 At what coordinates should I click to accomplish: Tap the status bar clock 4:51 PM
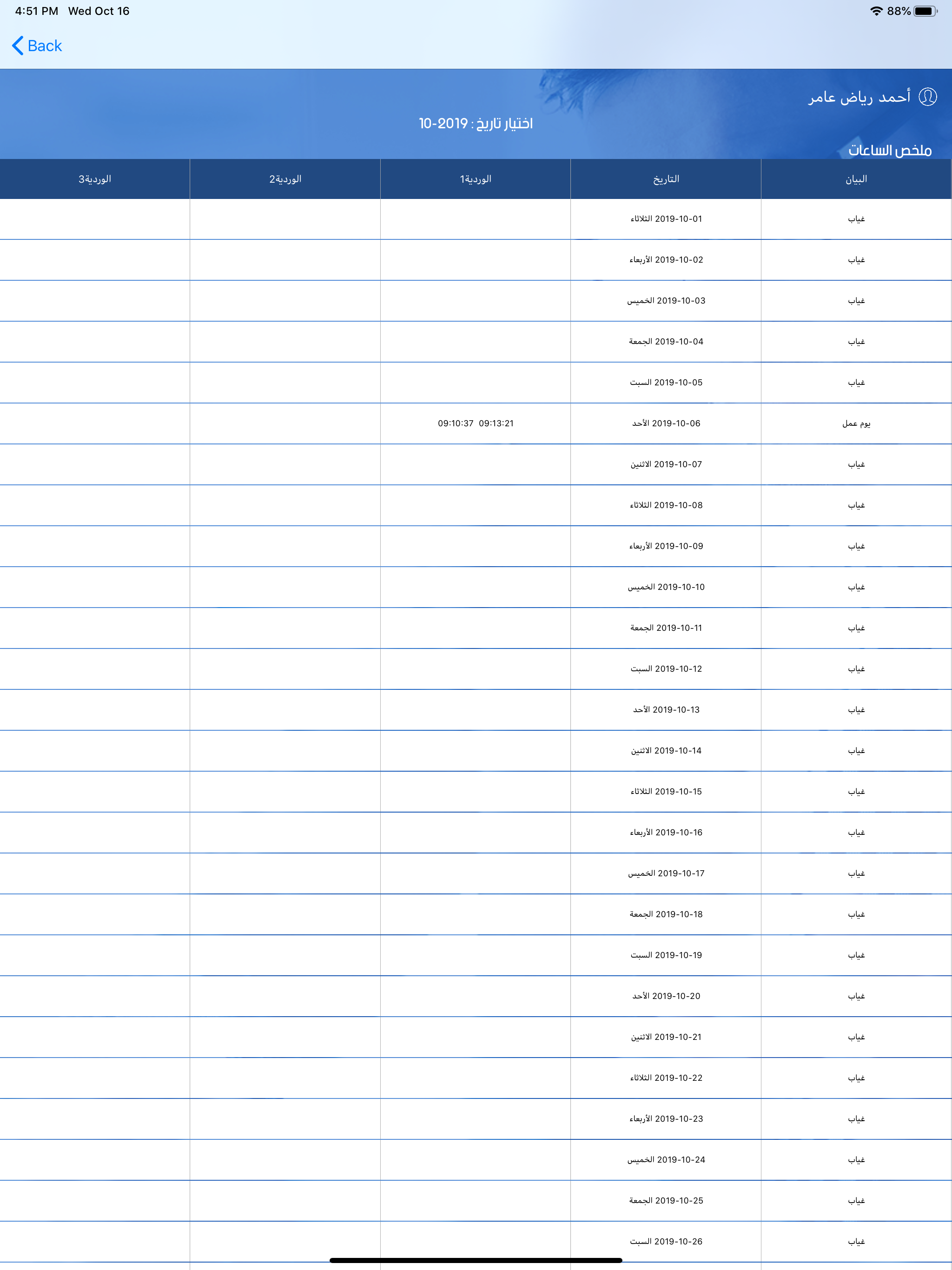pyautogui.click(x=37, y=11)
